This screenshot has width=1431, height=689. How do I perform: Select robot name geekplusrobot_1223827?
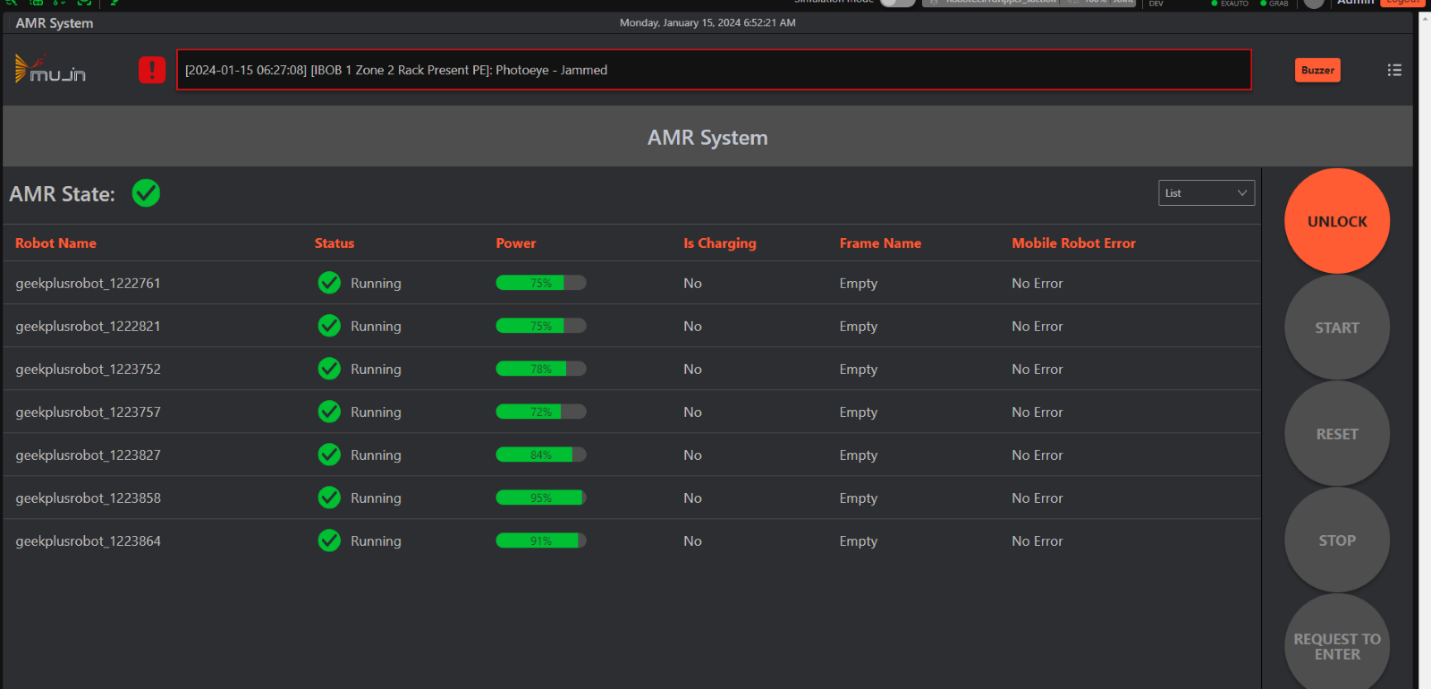pos(88,455)
